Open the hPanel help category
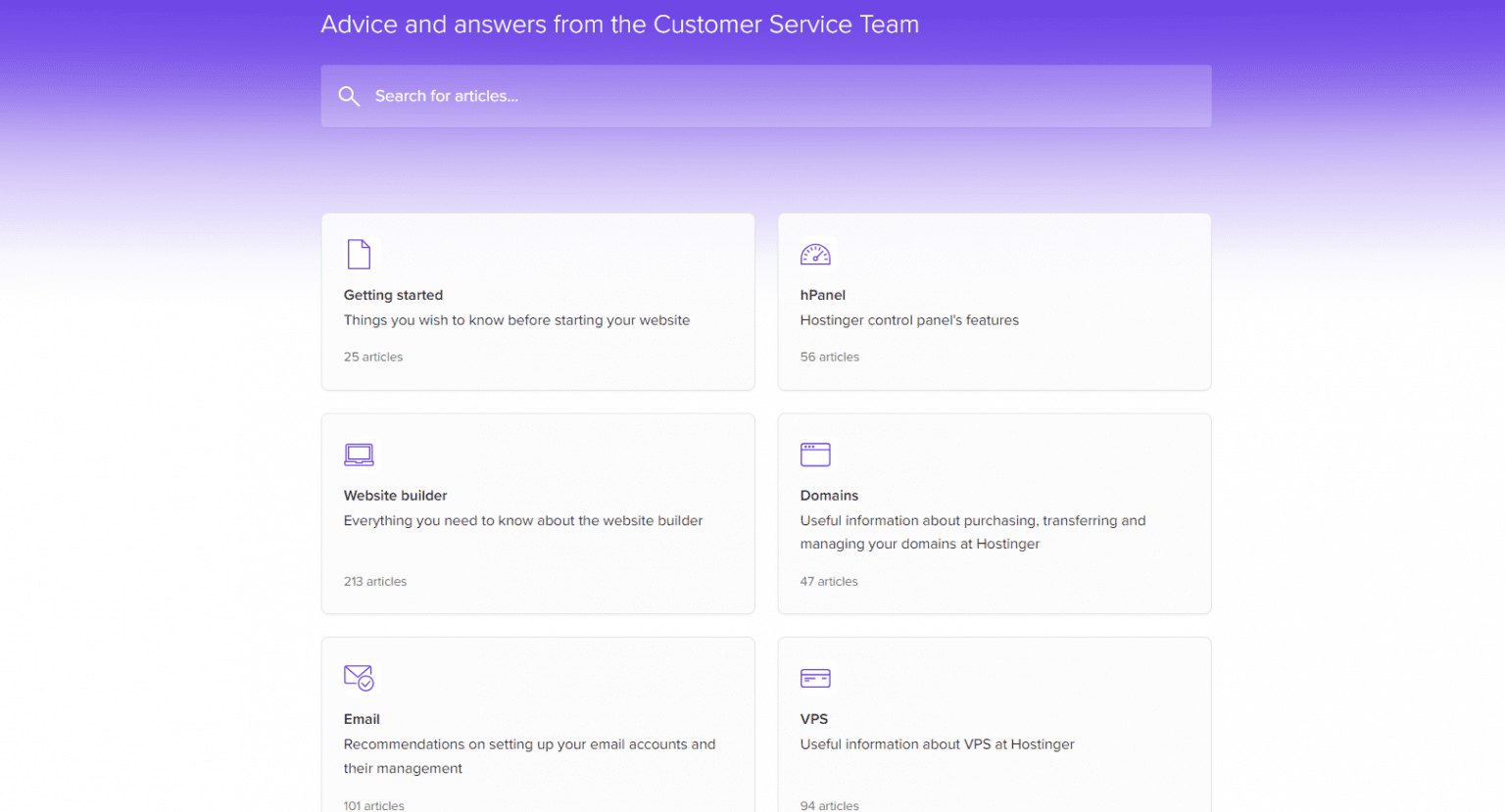This screenshot has height=812, width=1505. point(994,301)
